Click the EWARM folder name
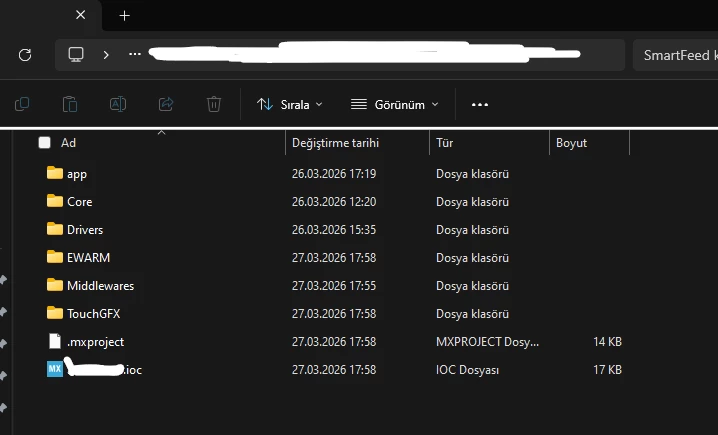Viewport: 718px width, 435px height. [x=88, y=258]
